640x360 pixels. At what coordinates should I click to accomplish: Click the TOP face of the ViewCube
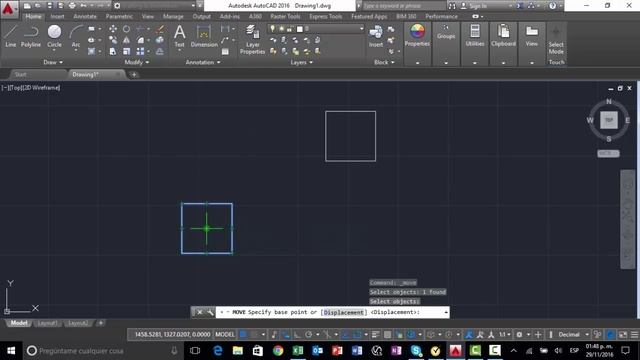pos(609,120)
